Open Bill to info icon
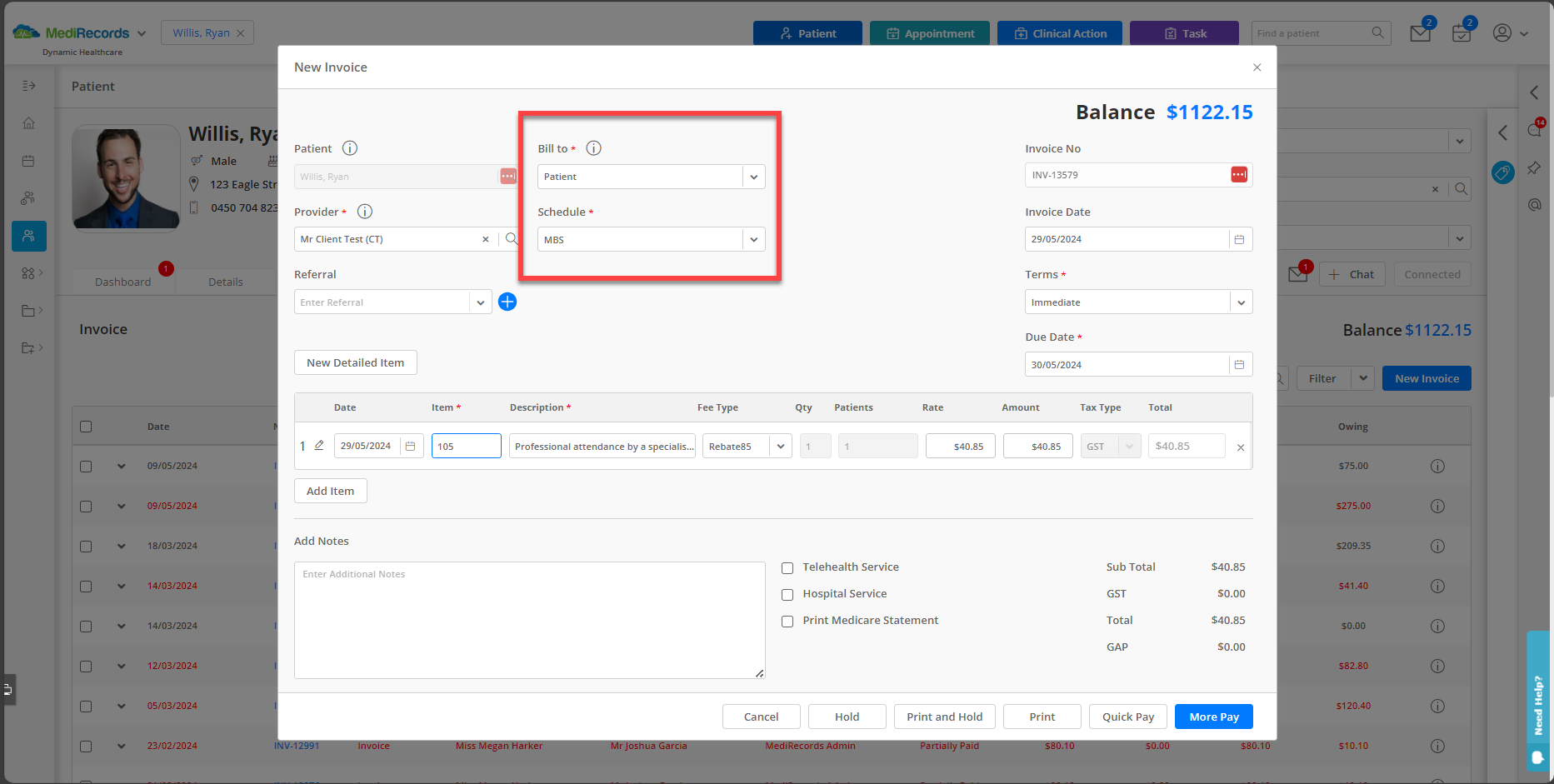 click(593, 148)
